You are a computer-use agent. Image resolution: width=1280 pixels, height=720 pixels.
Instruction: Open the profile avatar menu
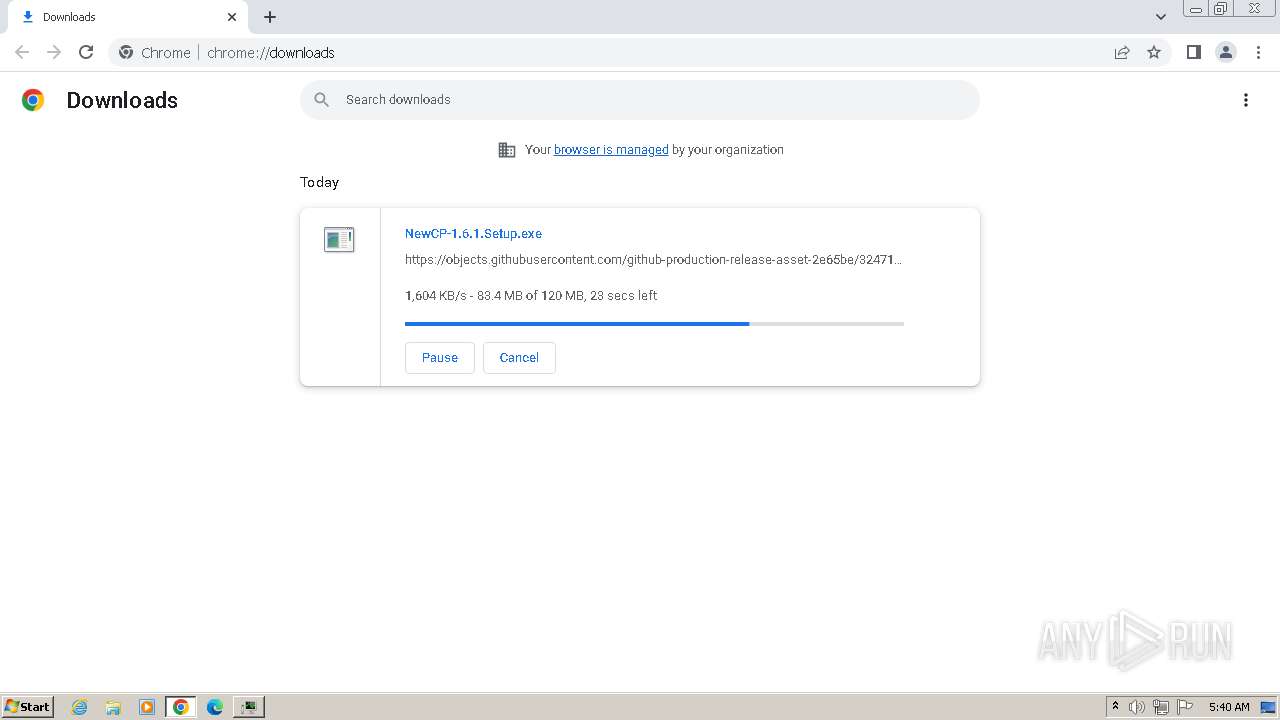1226,52
